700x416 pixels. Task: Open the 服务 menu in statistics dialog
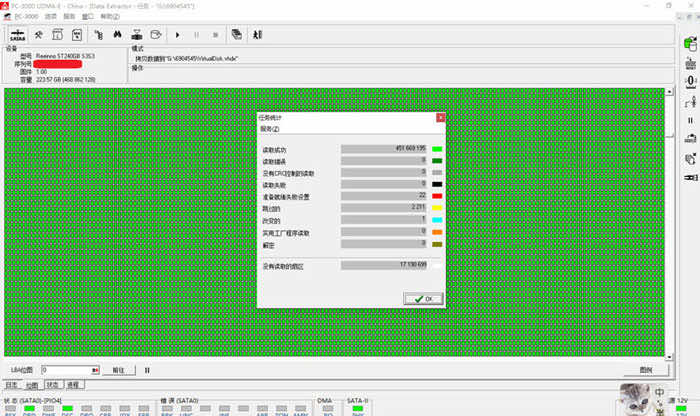point(270,129)
